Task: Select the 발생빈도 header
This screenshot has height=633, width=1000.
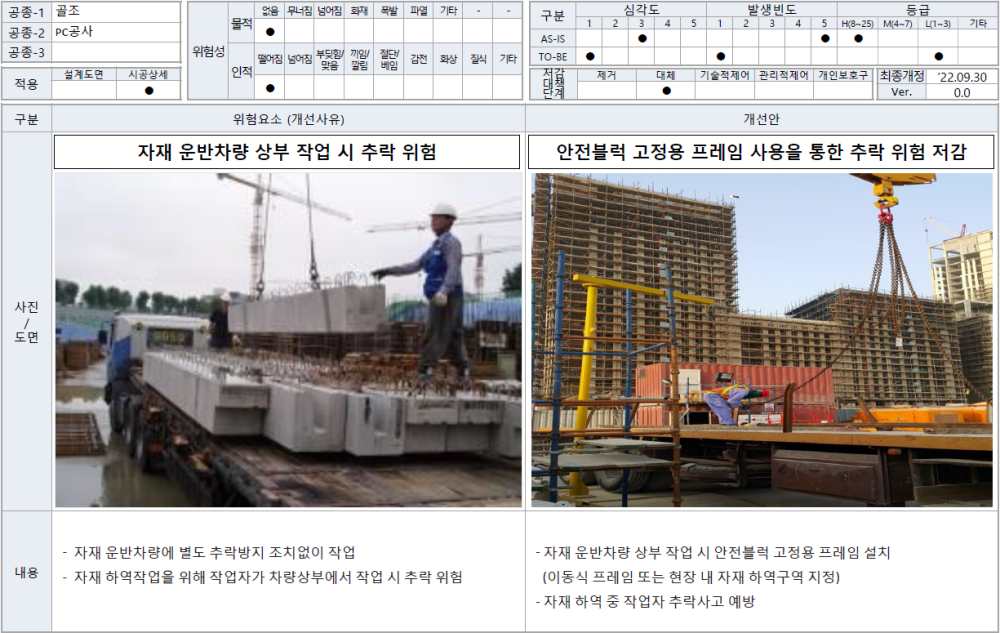Action: pos(772,10)
